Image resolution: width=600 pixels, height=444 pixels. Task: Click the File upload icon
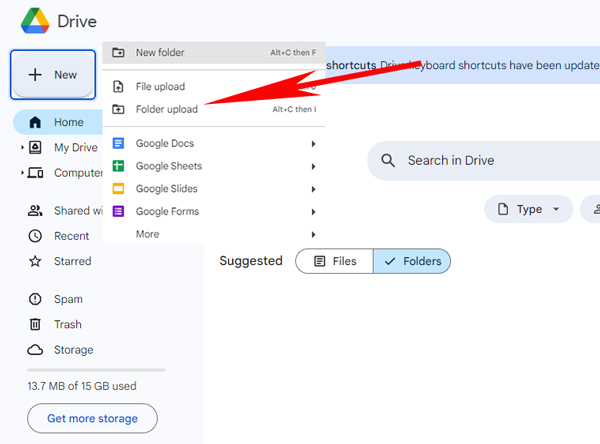pyautogui.click(x=118, y=87)
